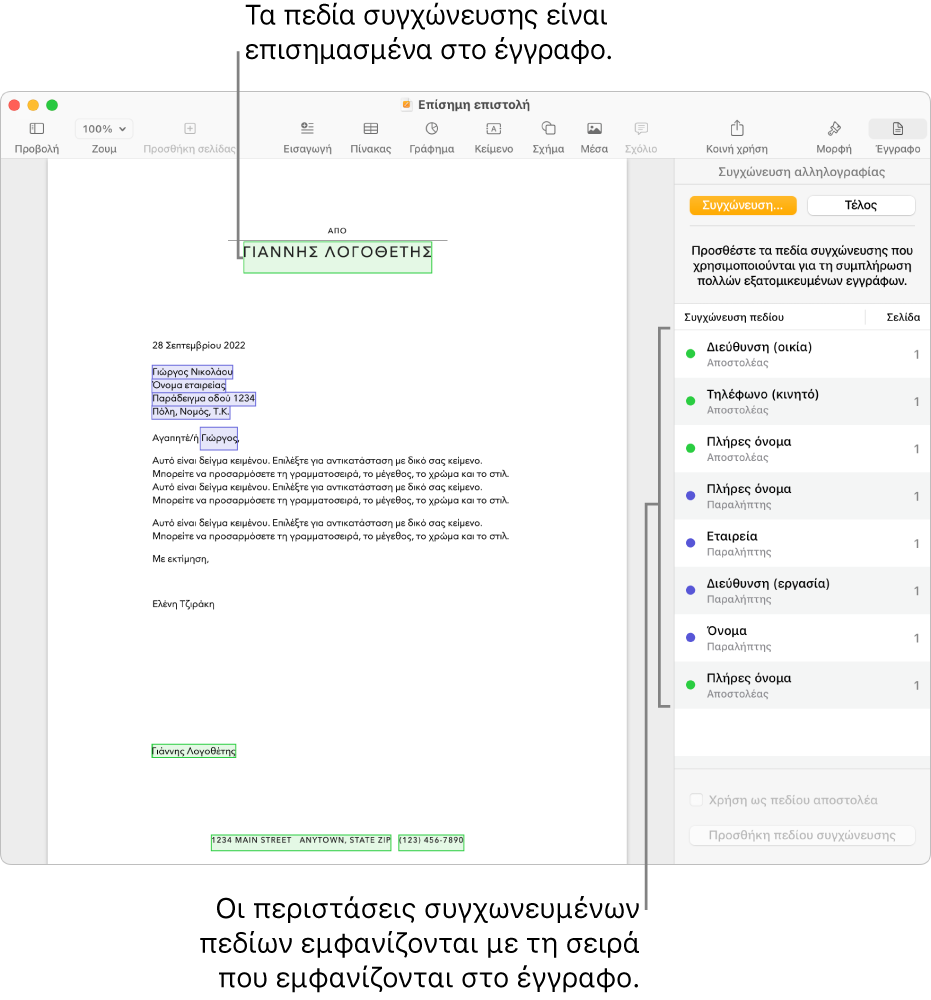Insert a text box with Κείμενο
Viewport: 931px width, 1000px height.
pos(494,129)
